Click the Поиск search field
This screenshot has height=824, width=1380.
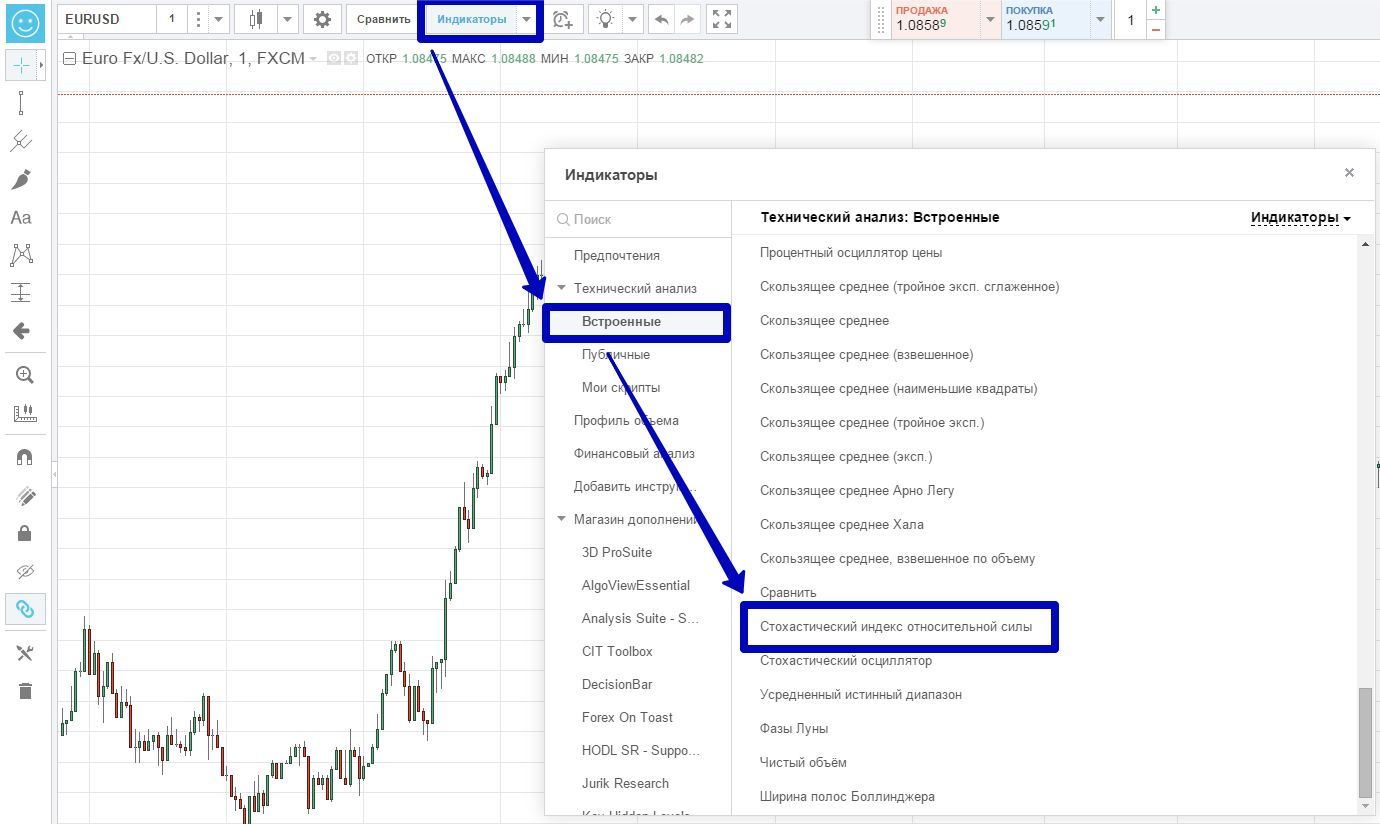pyautogui.click(x=640, y=219)
